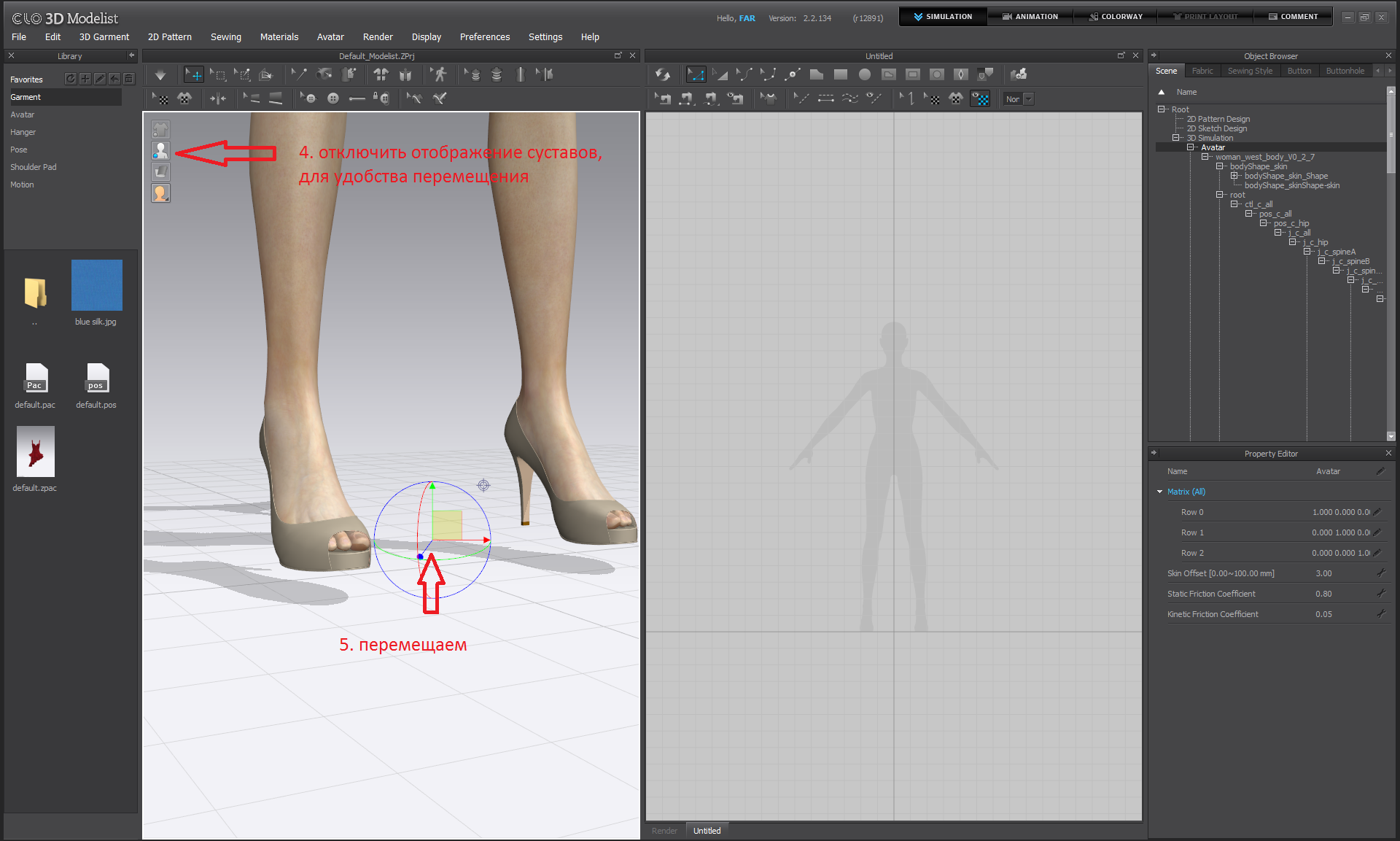
Task: Collapse the Avatar node in scene tree
Action: [1191, 147]
